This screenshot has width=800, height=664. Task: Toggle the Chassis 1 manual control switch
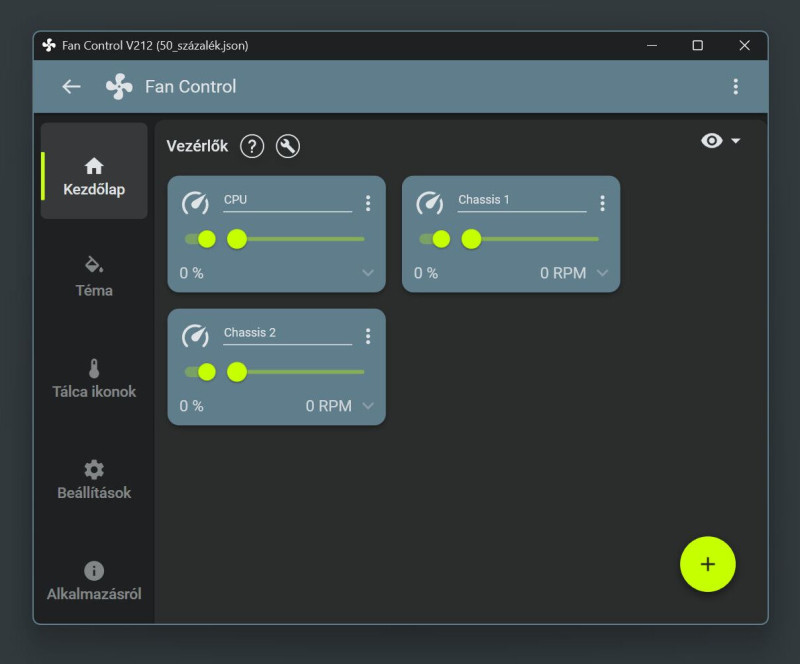435,239
